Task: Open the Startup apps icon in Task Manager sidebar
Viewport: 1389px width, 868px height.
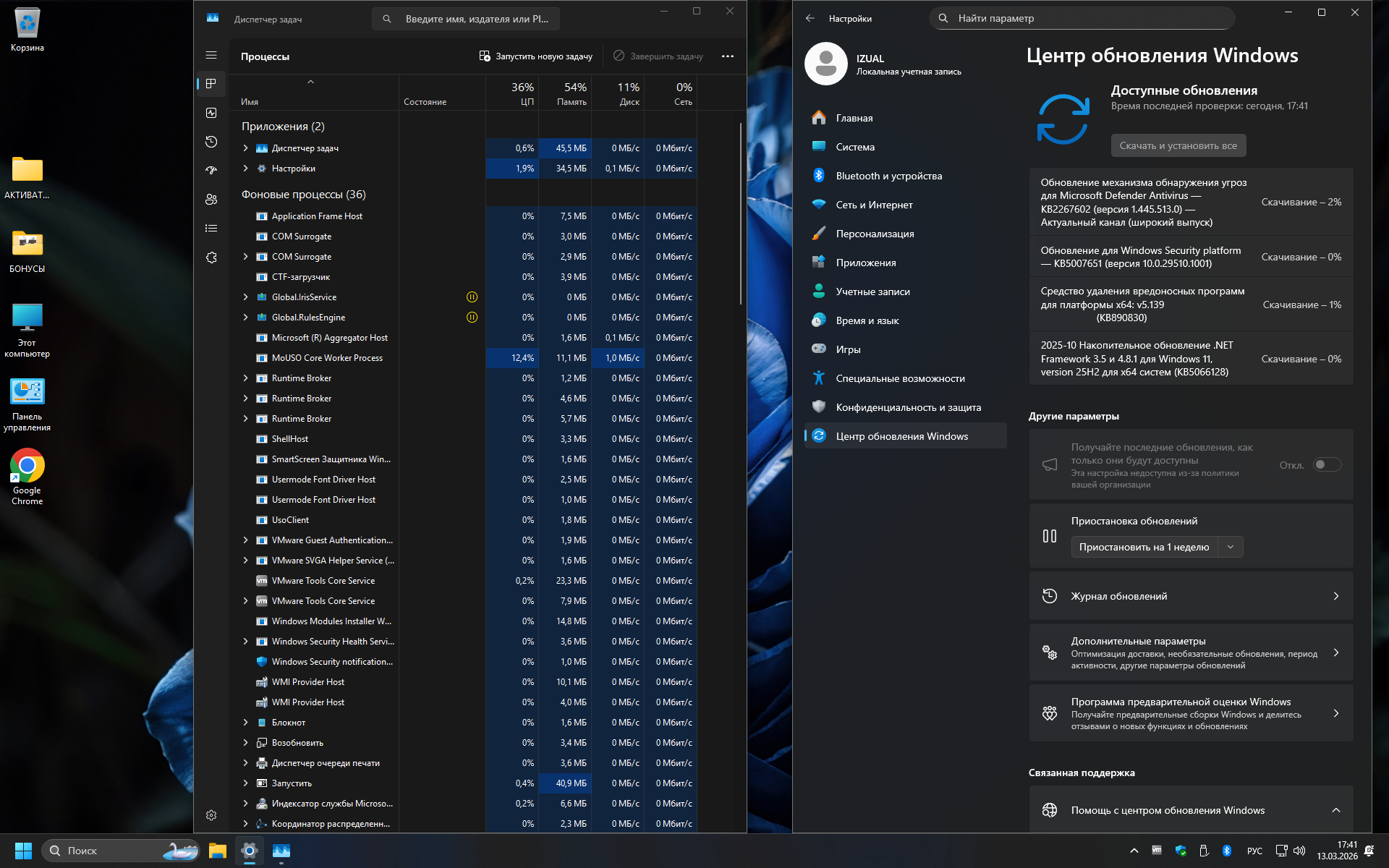Action: coord(211,171)
